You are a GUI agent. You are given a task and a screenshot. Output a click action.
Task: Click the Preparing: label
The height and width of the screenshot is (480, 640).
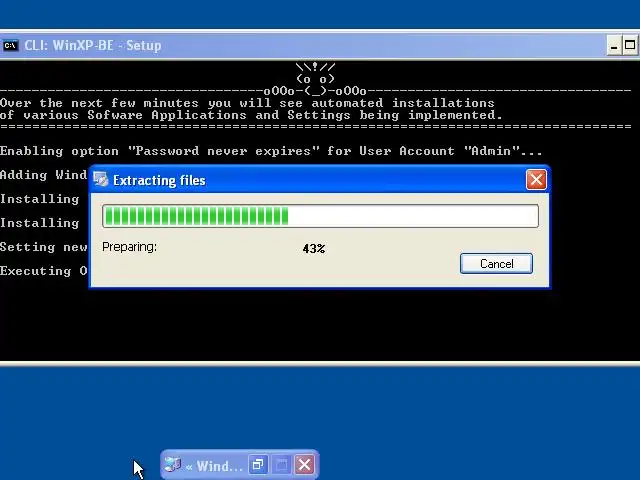click(129, 247)
